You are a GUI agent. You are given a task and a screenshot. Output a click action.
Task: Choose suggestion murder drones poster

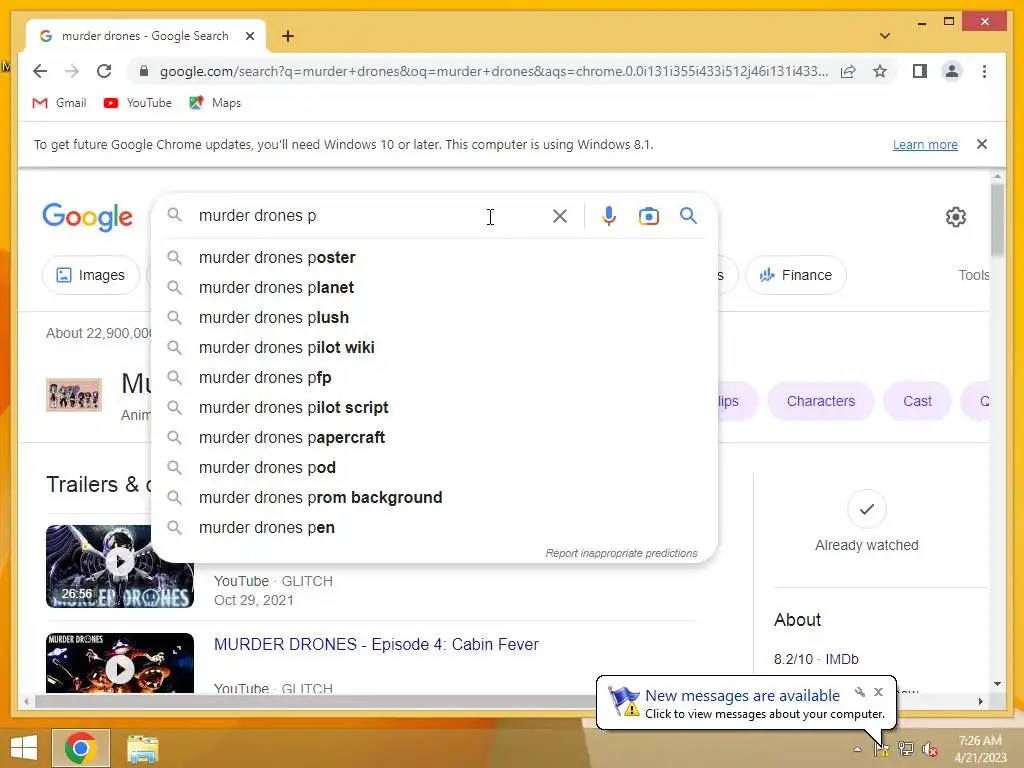click(434, 257)
